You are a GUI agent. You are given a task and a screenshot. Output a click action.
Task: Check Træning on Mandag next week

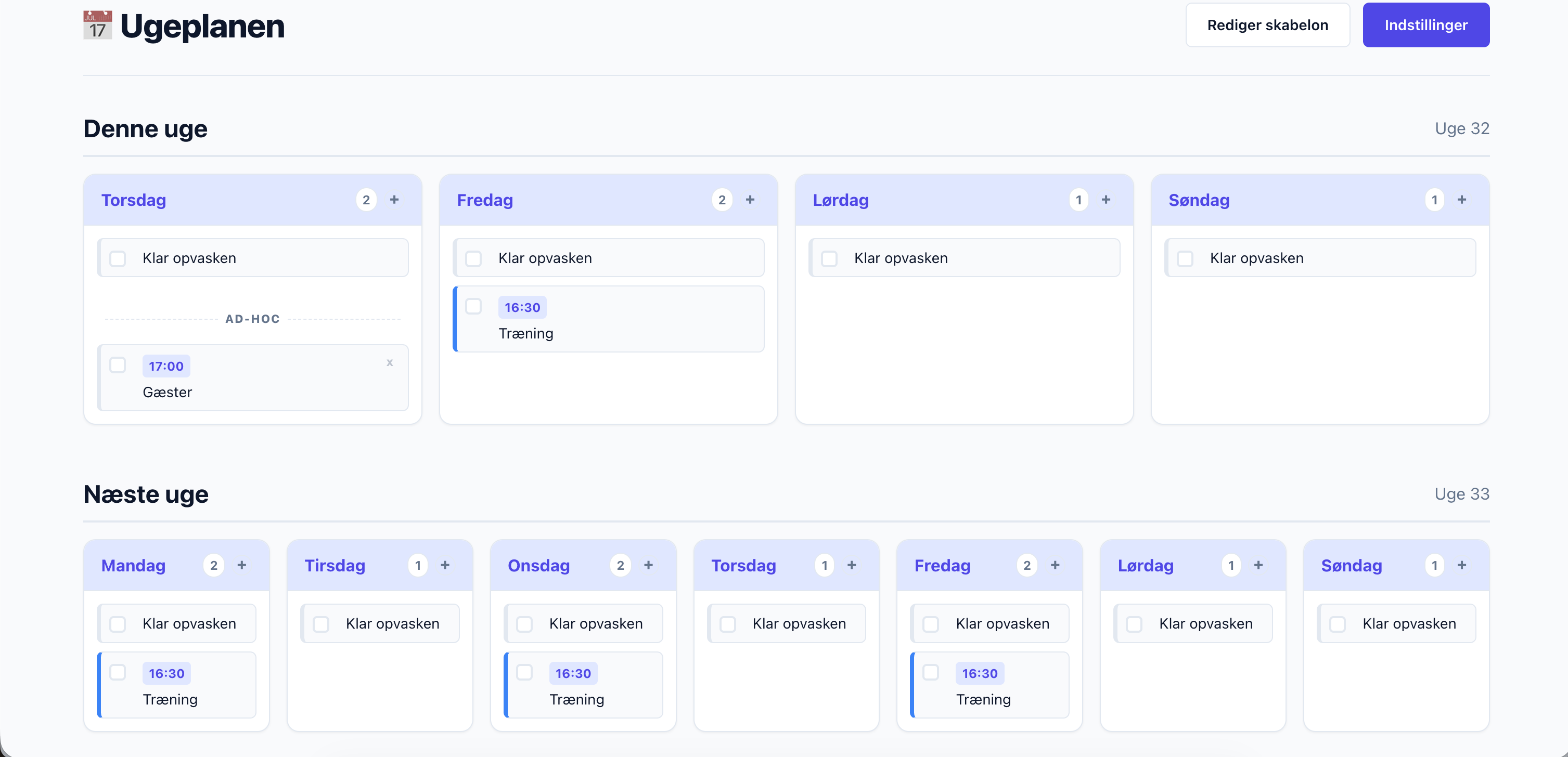[118, 672]
